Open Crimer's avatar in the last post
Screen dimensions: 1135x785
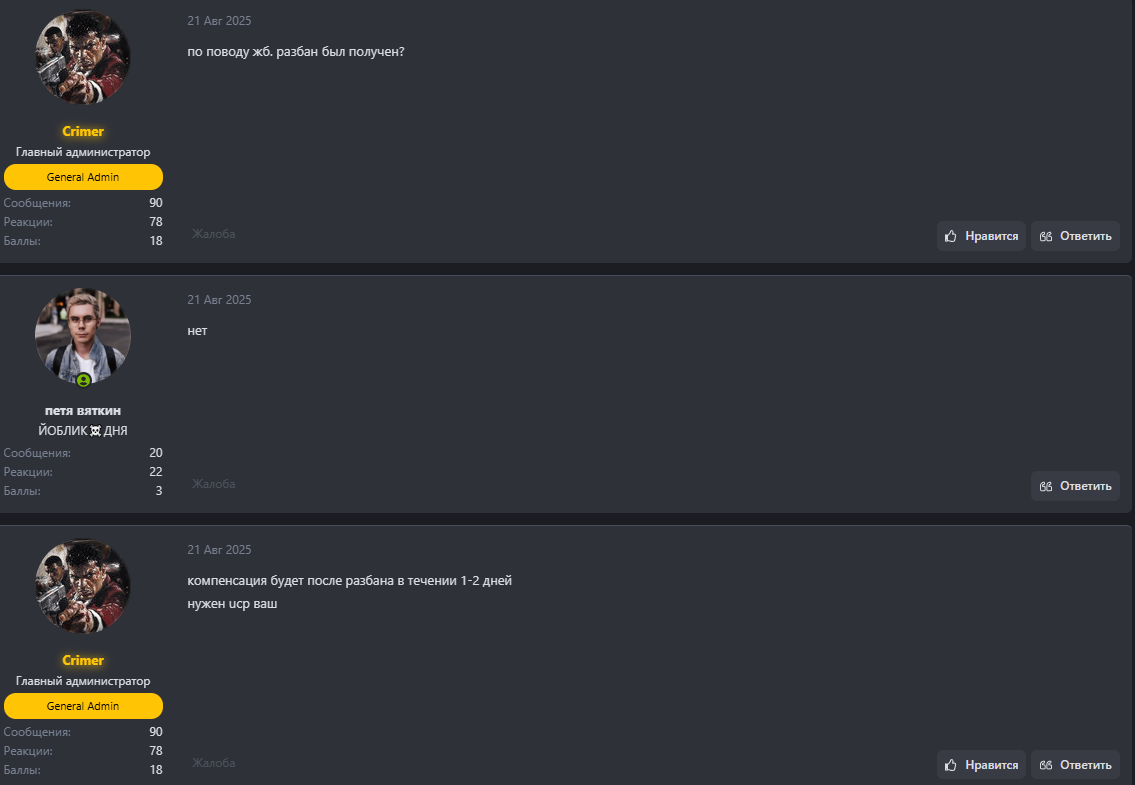83,586
